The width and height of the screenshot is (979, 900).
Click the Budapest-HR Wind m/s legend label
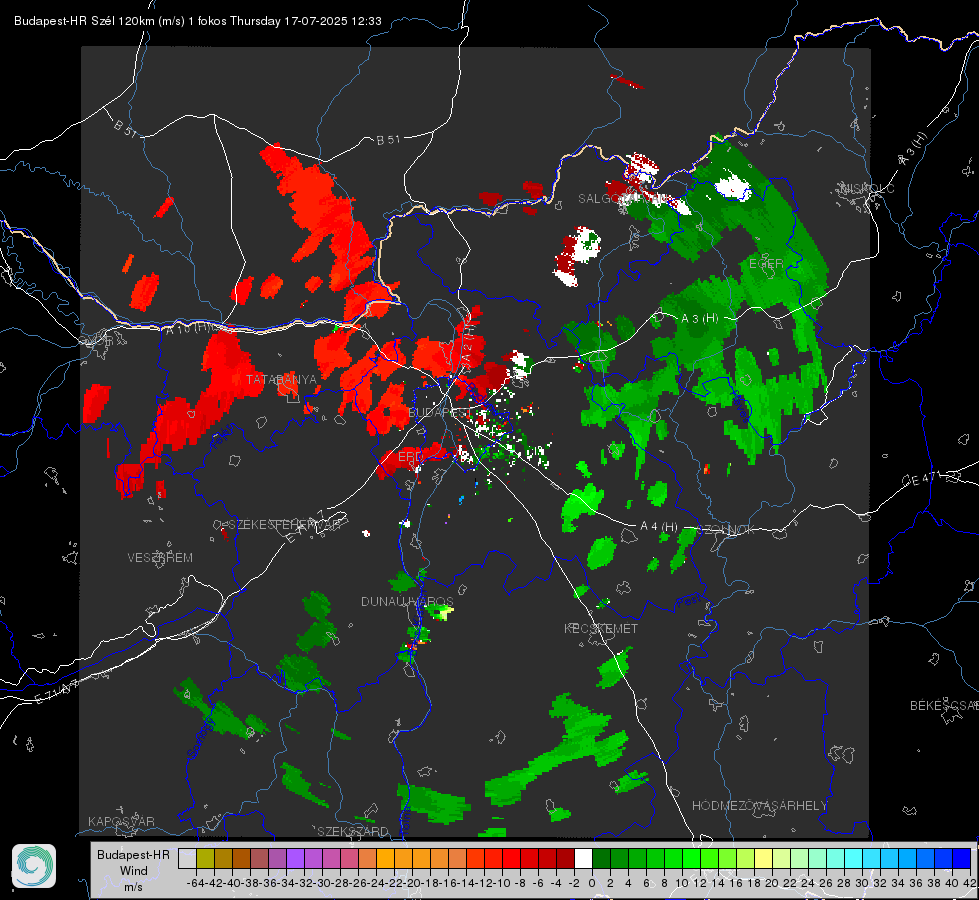coord(133,871)
